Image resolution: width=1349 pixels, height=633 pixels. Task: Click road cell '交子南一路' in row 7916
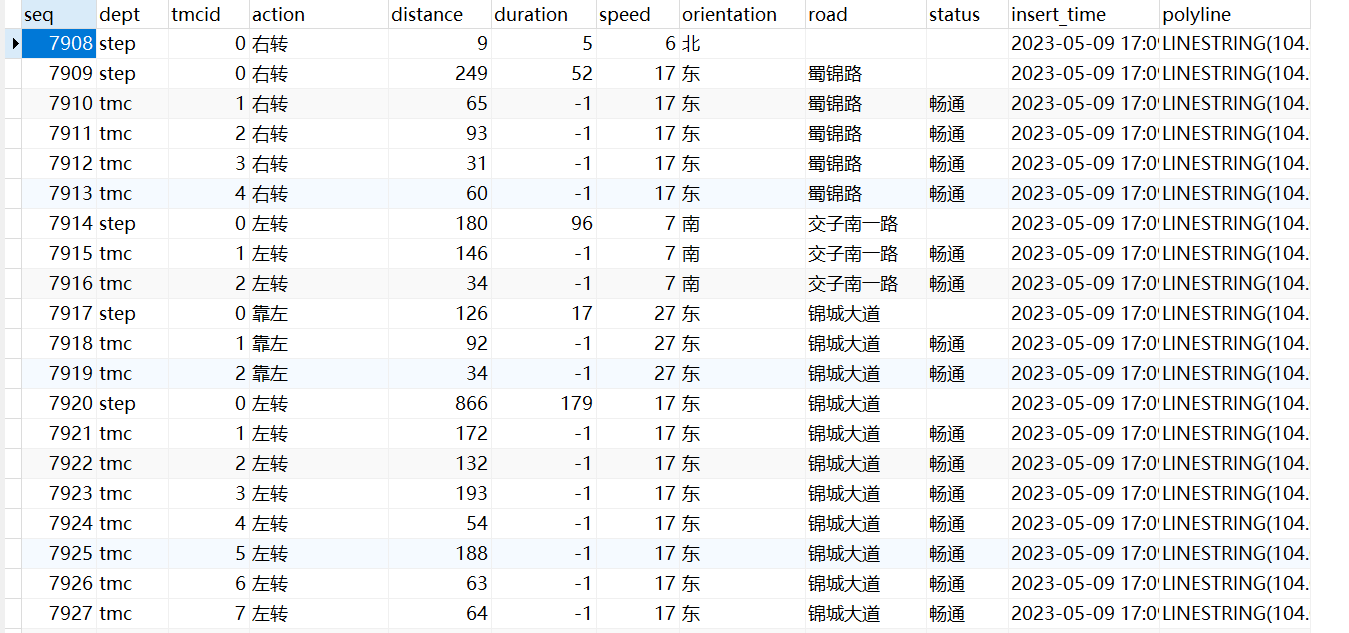(x=866, y=284)
